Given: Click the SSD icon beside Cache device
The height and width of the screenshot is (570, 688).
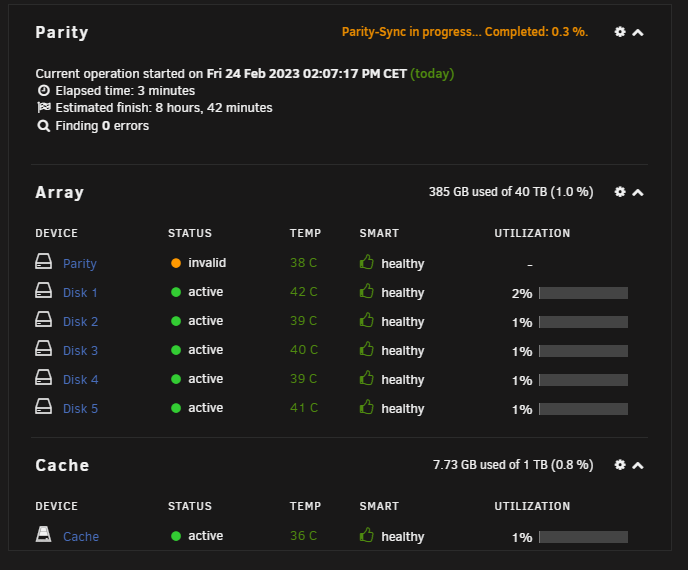Looking at the screenshot, I should (43, 534).
